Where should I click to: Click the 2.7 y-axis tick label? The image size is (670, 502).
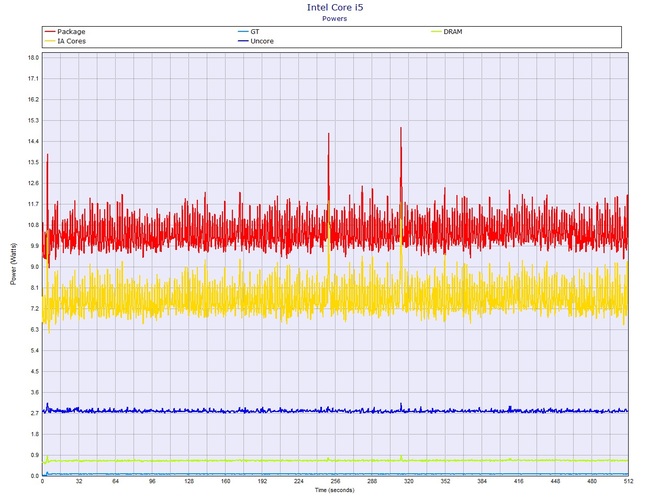[x=34, y=413]
